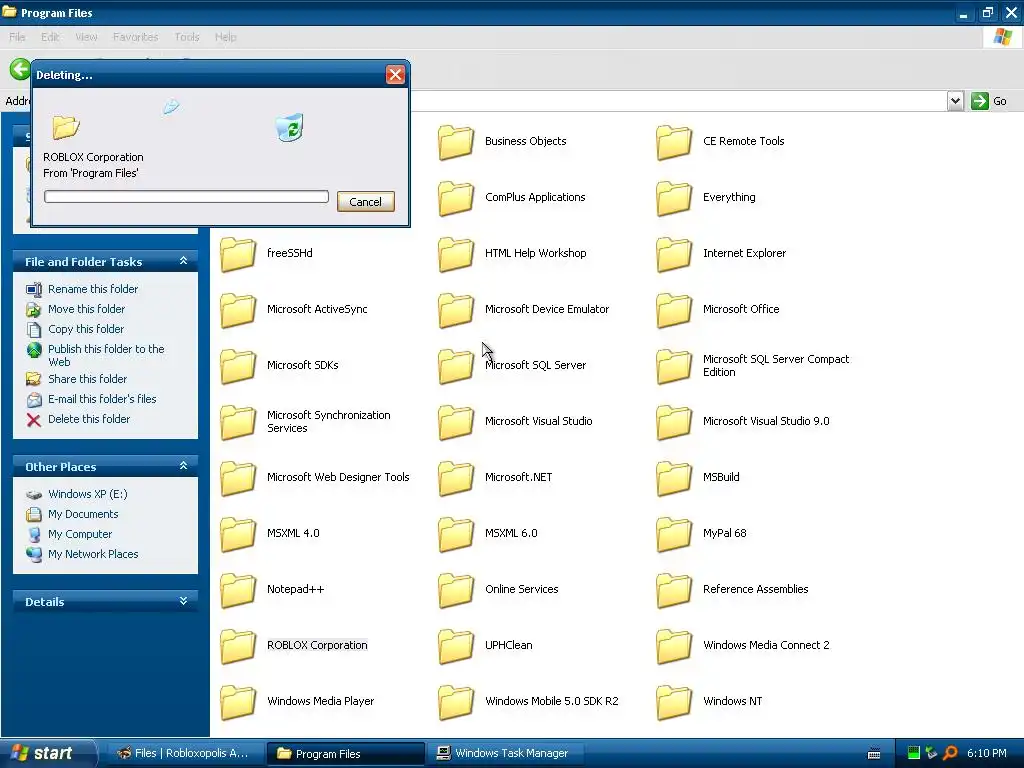The width and height of the screenshot is (1024, 768).
Task: Go to My Network Places
Action: pos(93,554)
